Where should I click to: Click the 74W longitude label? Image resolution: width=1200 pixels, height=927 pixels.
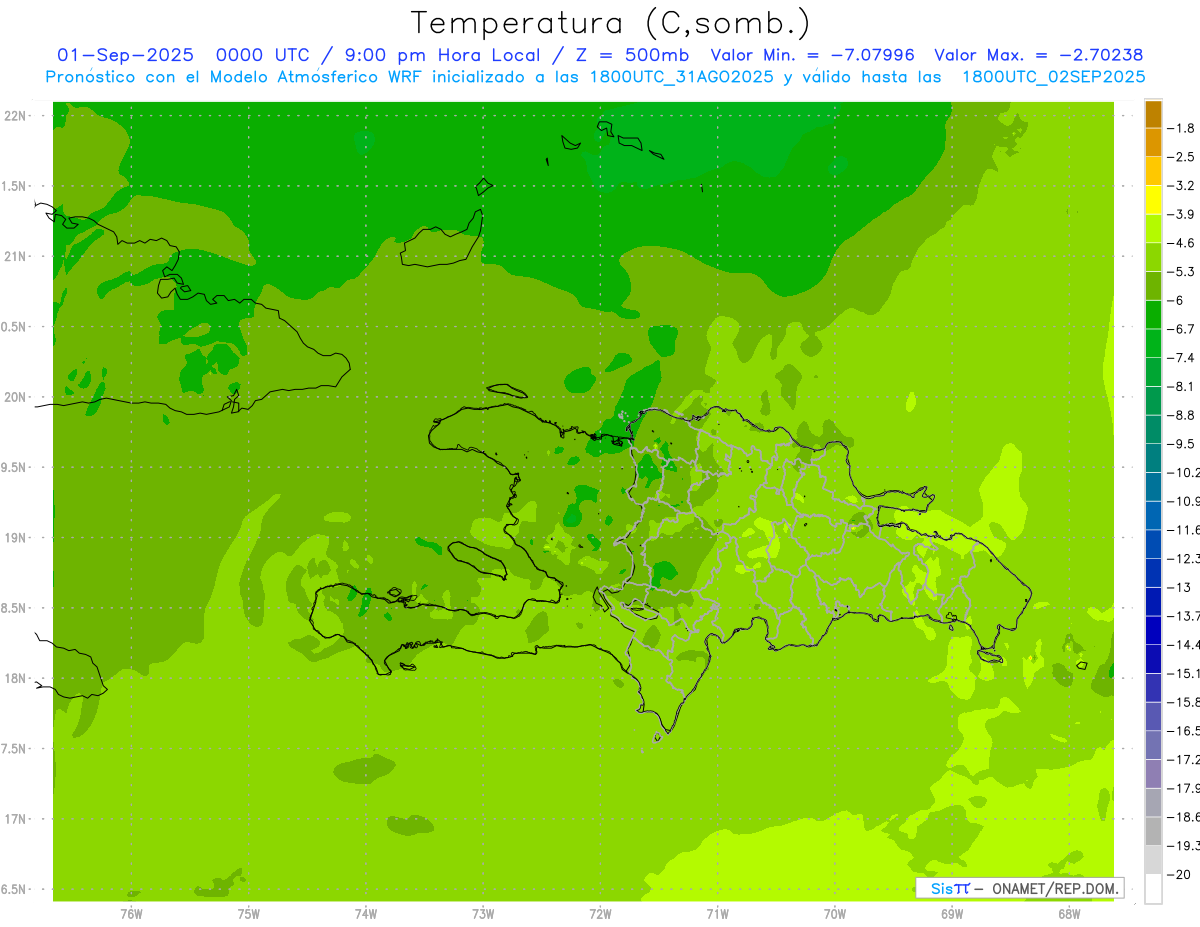[x=365, y=913]
